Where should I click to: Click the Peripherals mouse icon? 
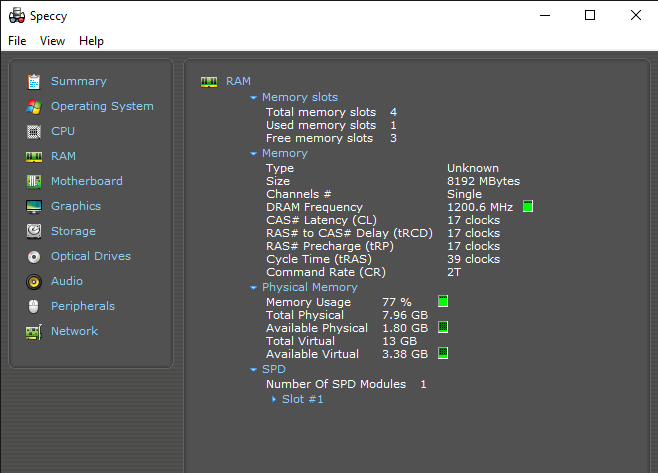click(34, 306)
